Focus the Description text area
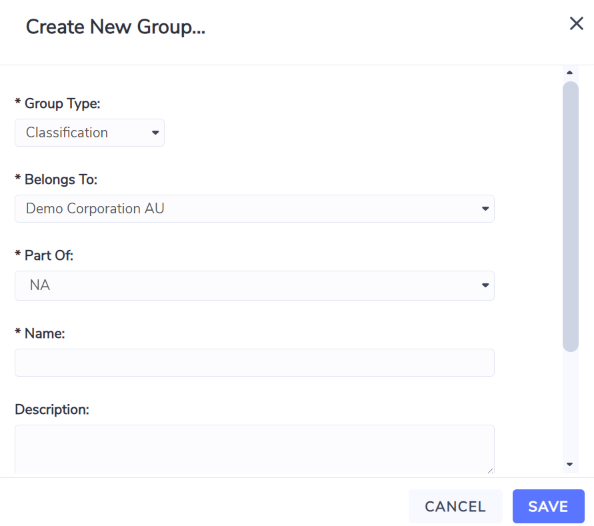Image resolution: width=594 pixels, height=526 pixels. click(x=255, y=449)
